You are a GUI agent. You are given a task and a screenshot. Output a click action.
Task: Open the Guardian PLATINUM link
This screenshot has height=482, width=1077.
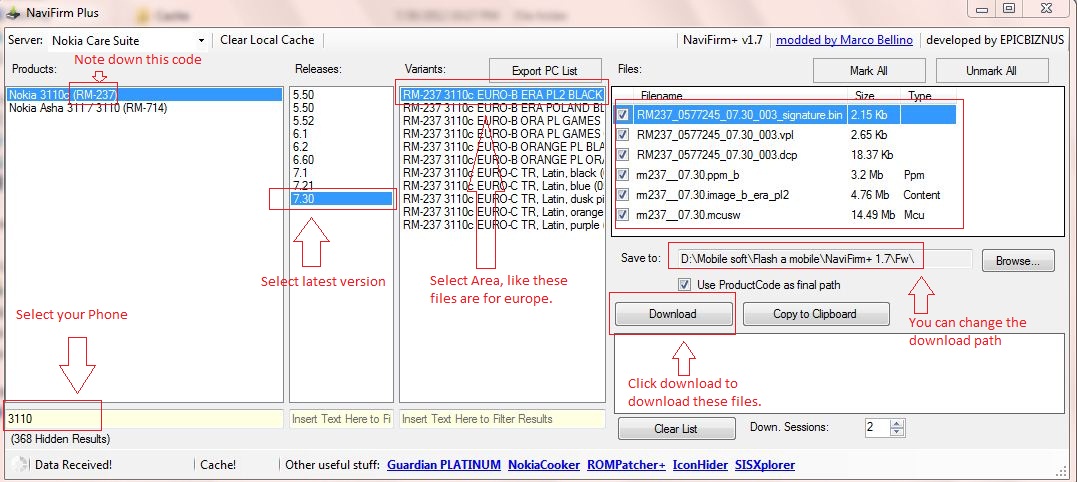click(x=444, y=465)
